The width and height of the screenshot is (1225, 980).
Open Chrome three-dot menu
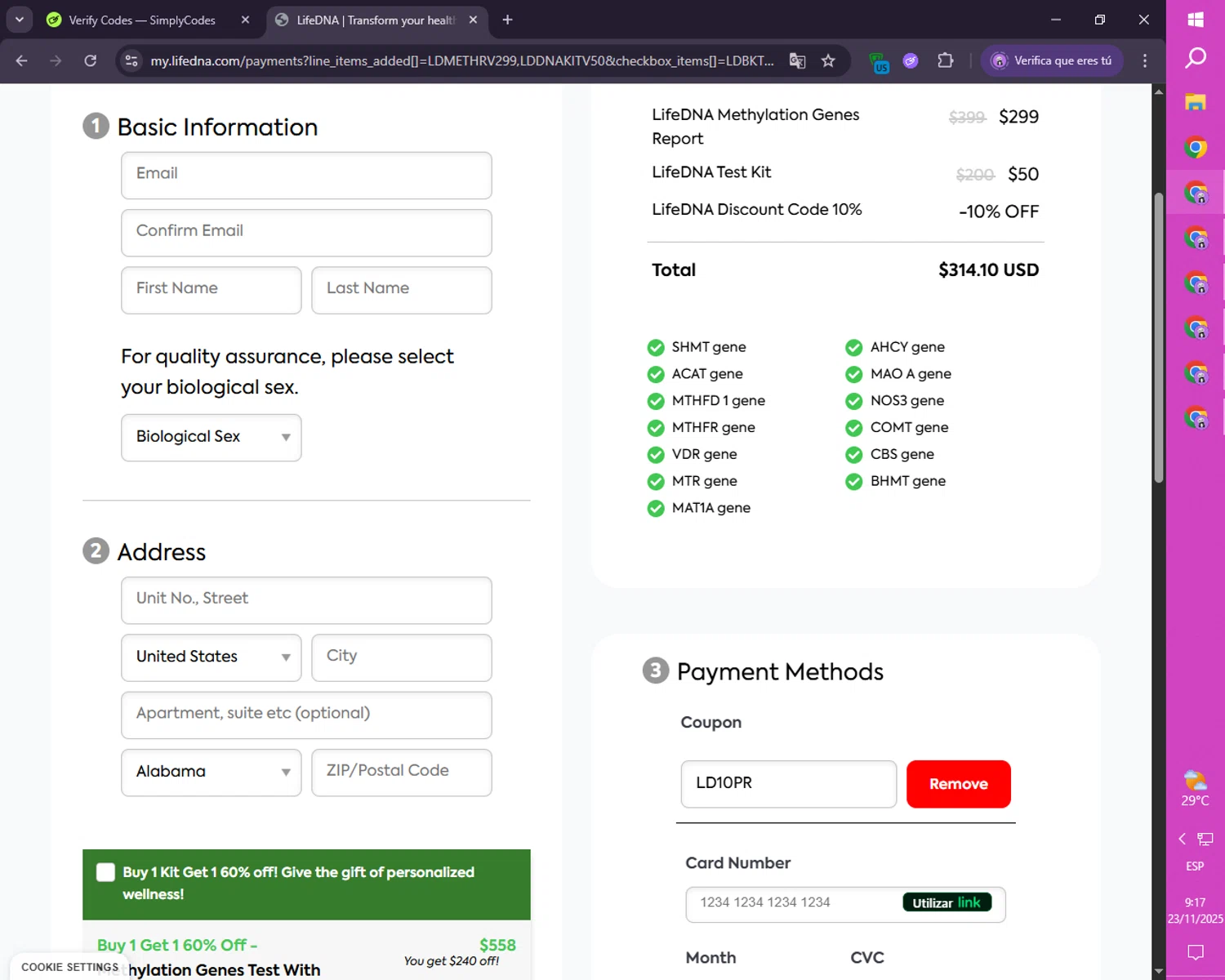[x=1144, y=60]
